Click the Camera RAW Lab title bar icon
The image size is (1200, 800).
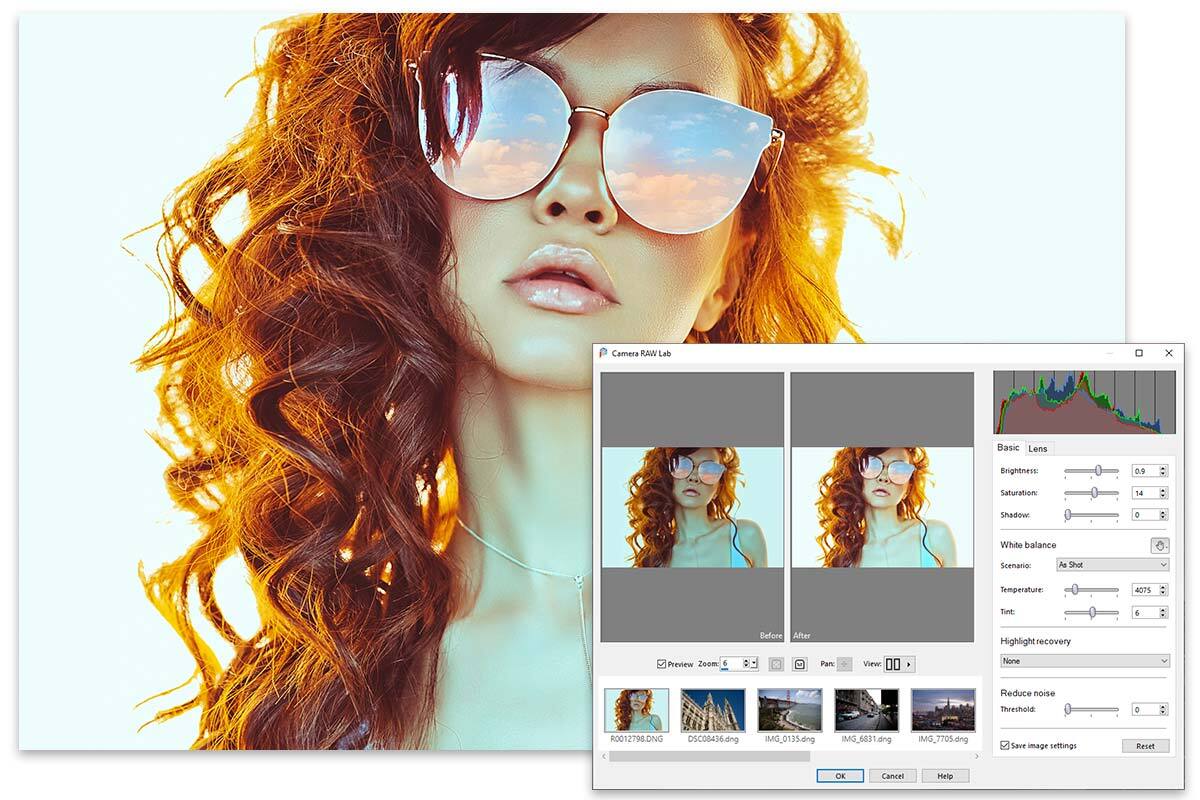(x=603, y=353)
